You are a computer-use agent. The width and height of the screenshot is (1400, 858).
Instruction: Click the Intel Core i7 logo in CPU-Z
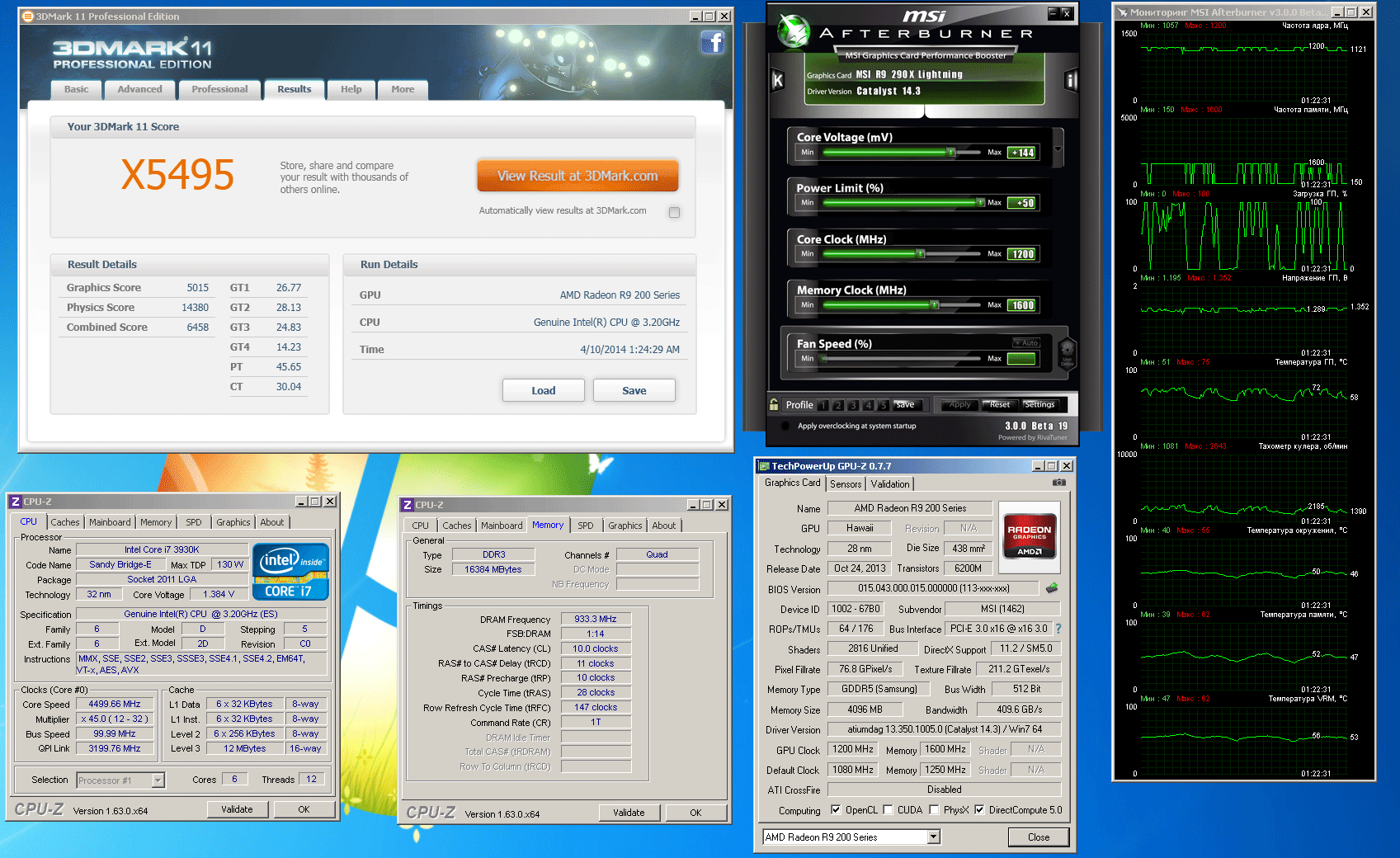click(290, 571)
